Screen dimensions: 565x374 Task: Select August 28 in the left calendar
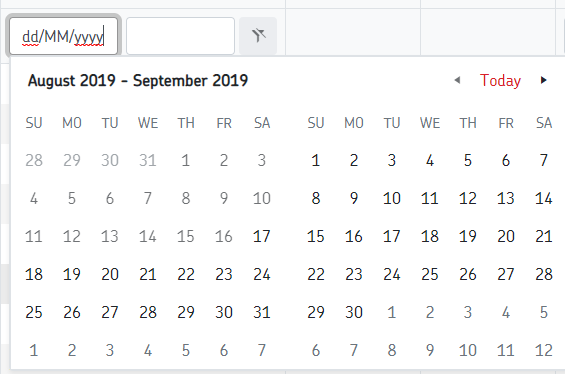click(148, 312)
